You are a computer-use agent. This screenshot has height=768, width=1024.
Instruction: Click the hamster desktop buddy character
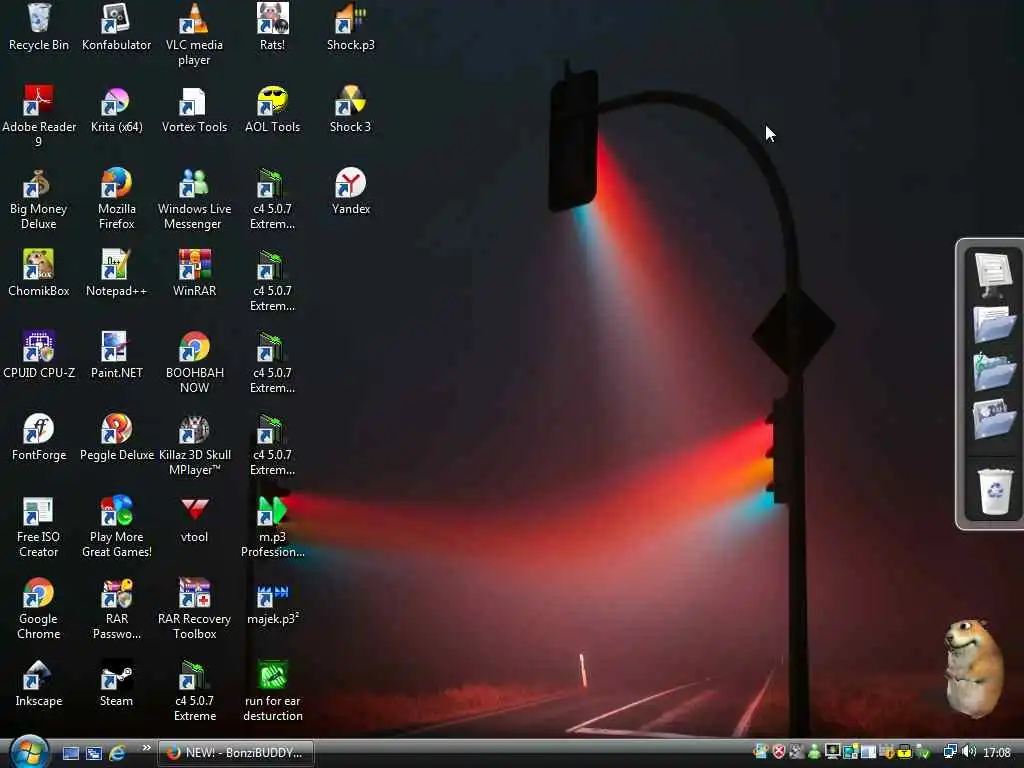click(976, 668)
